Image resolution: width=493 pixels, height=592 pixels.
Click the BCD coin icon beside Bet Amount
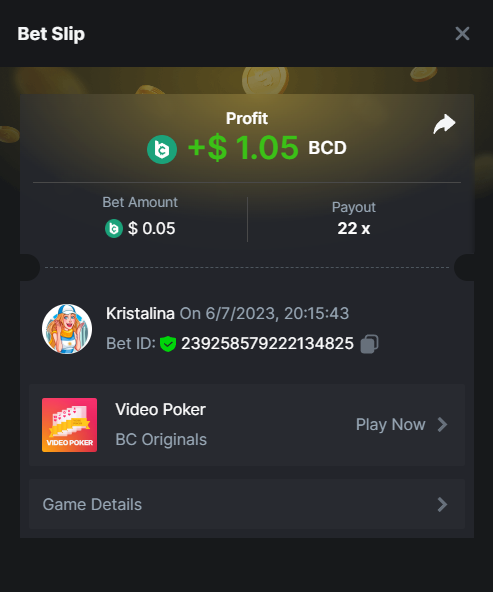click(x=114, y=228)
